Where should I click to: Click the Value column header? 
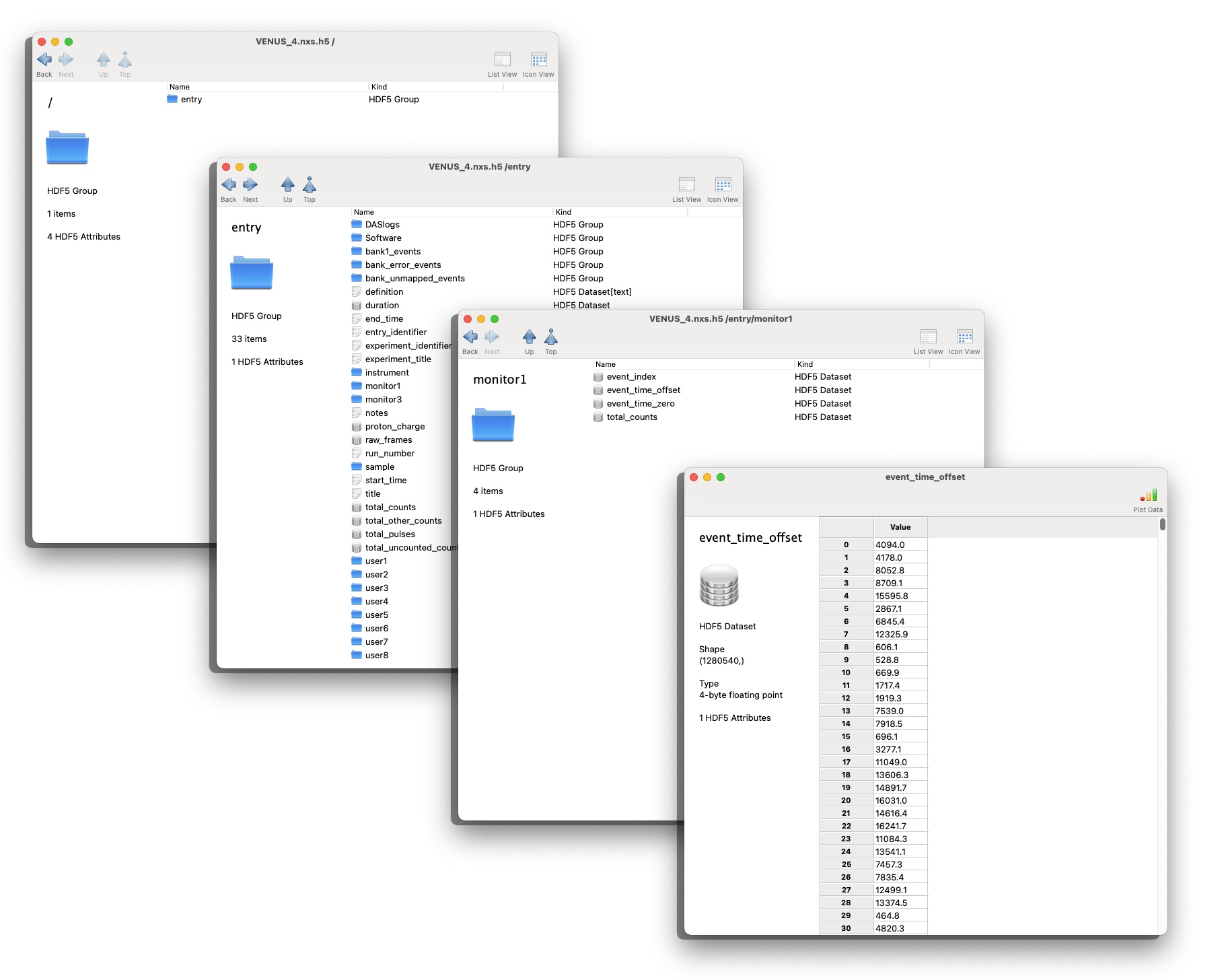tap(900, 527)
